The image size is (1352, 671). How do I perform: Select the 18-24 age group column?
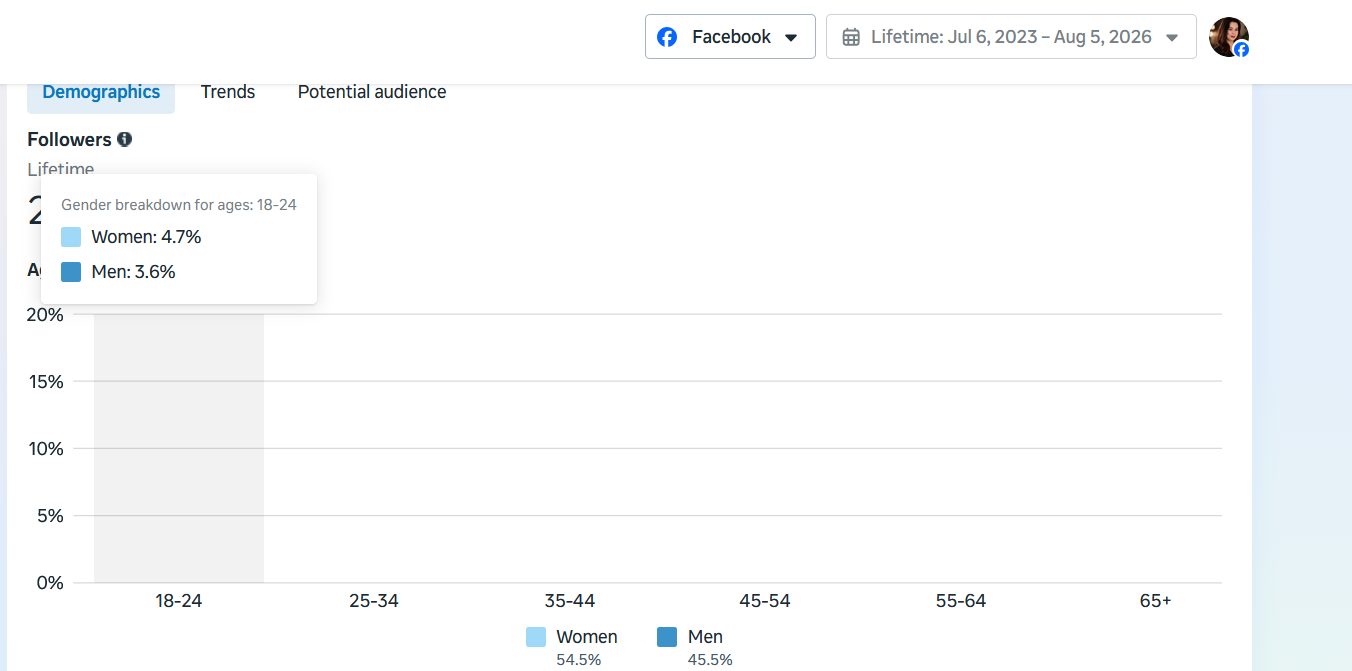point(179,448)
